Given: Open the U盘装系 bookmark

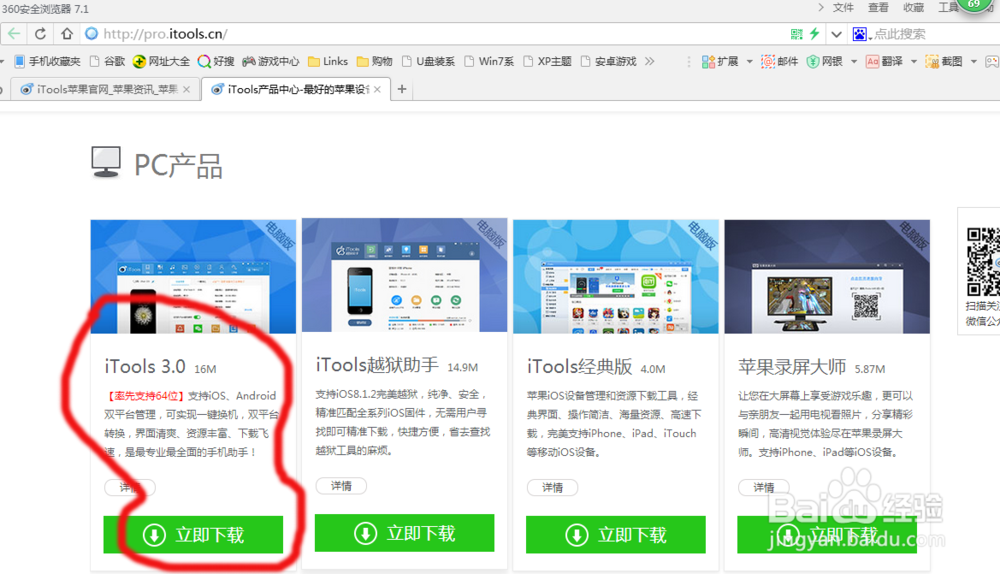Looking at the screenshot, I should point(429,61).
